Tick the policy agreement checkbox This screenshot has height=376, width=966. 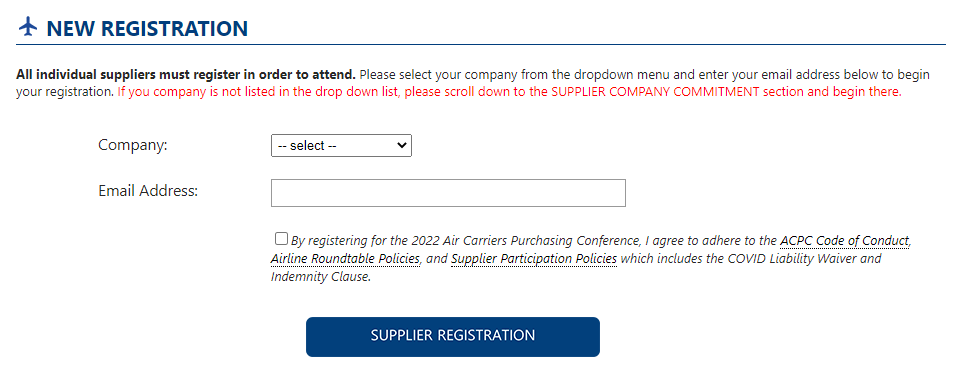point(282,239)
